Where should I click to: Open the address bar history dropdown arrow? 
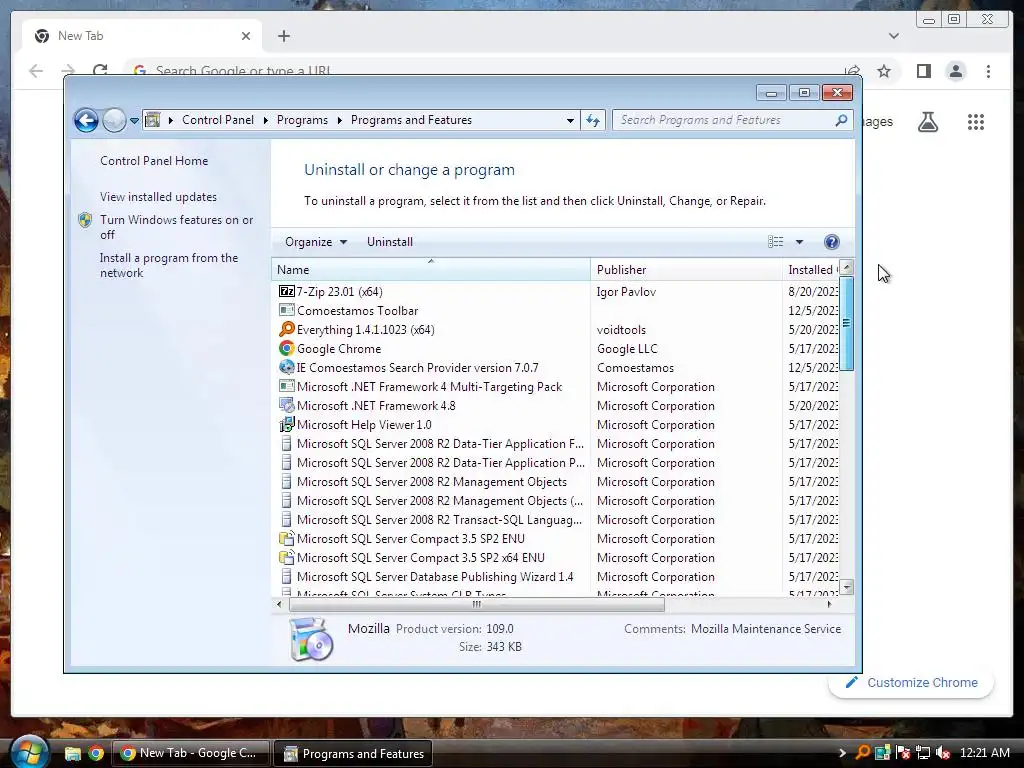pos(570,121)
